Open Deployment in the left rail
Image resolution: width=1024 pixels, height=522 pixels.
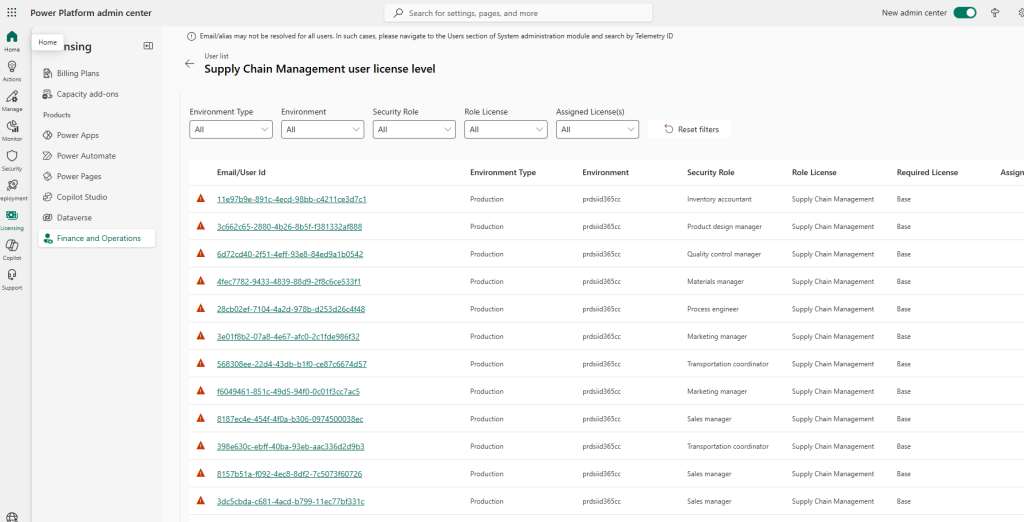(x=12, y=189)
